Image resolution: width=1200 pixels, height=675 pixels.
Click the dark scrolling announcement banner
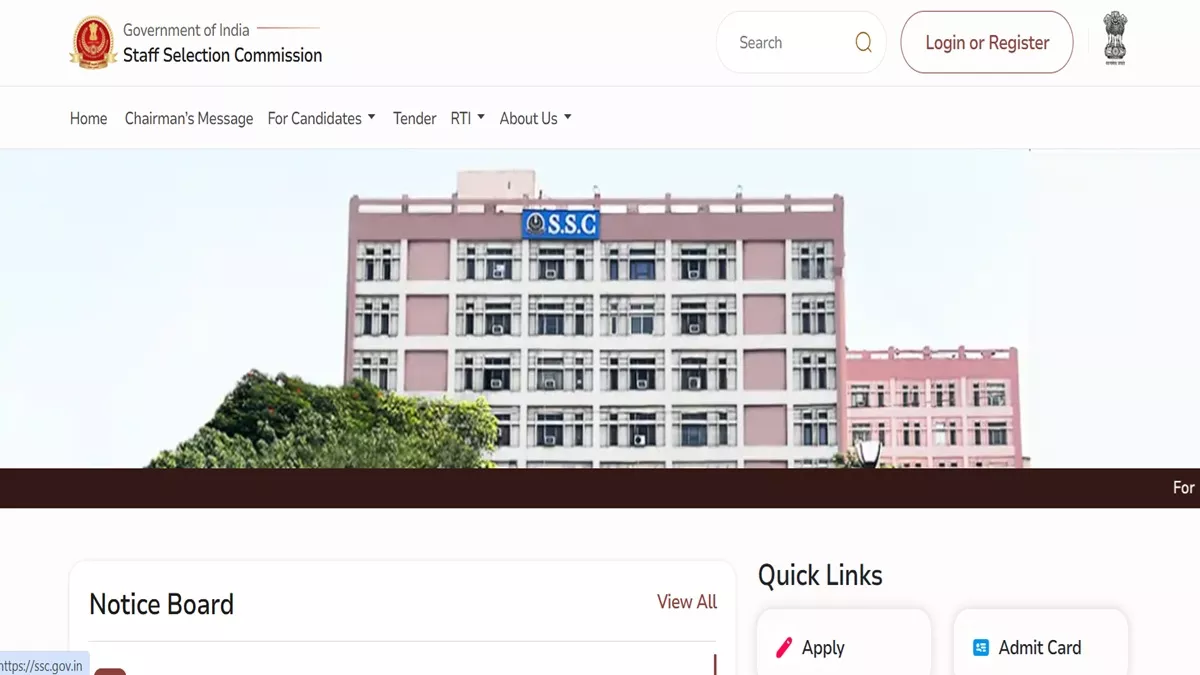[x=600, y=488]
